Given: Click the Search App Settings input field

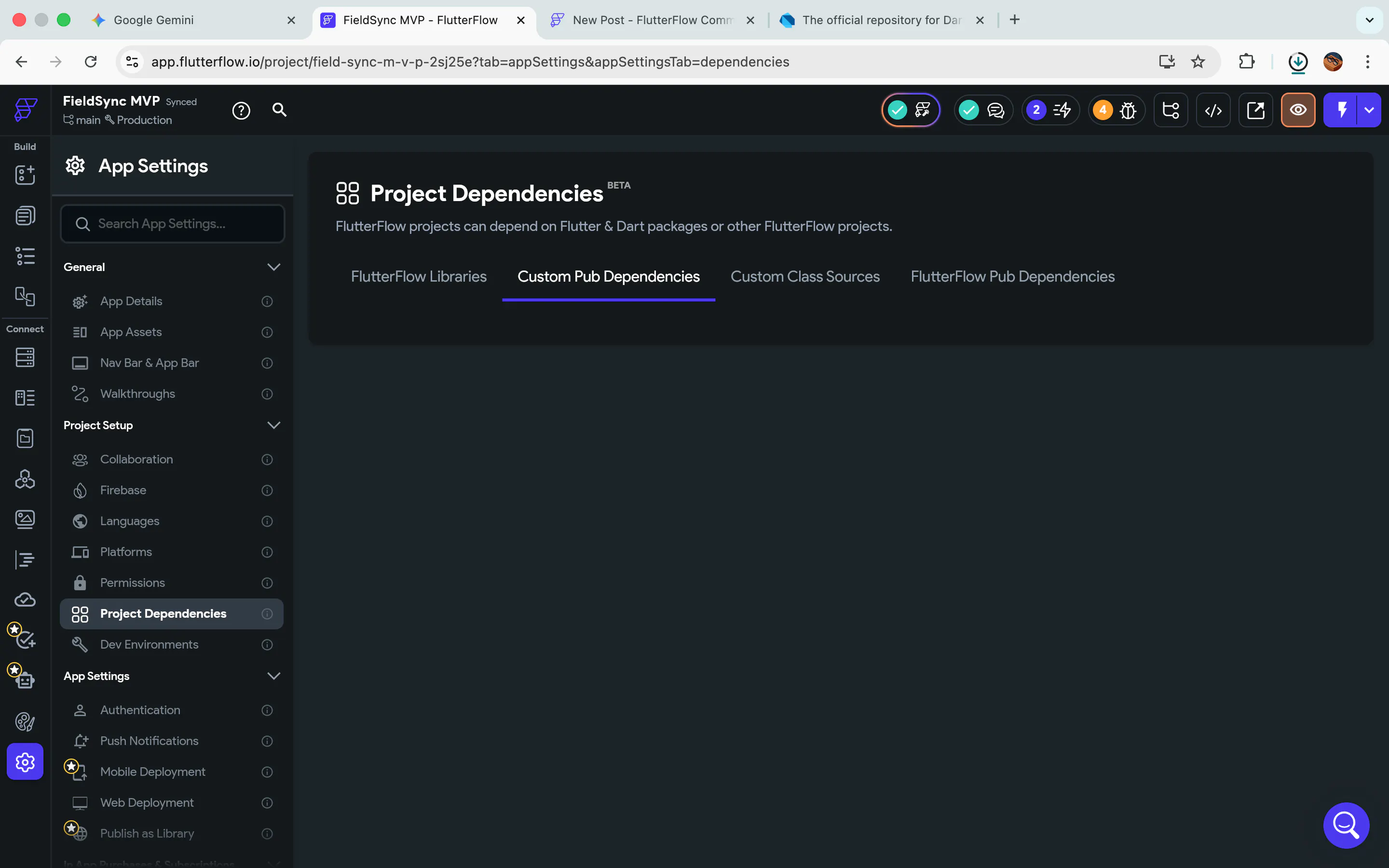Looking at the screenshot, I should tap(172, 224).
